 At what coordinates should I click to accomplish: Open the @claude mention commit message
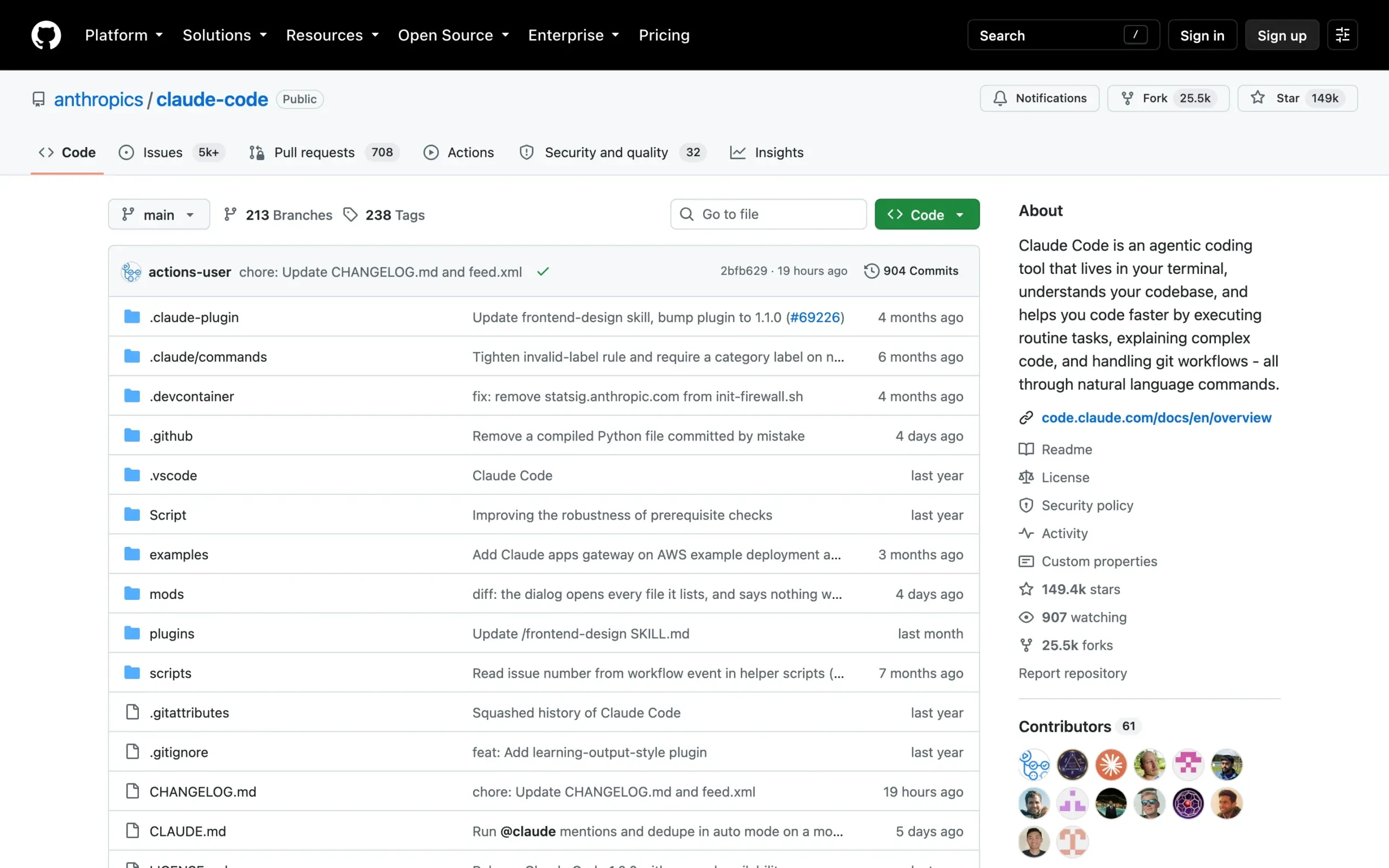click(658, 832)
